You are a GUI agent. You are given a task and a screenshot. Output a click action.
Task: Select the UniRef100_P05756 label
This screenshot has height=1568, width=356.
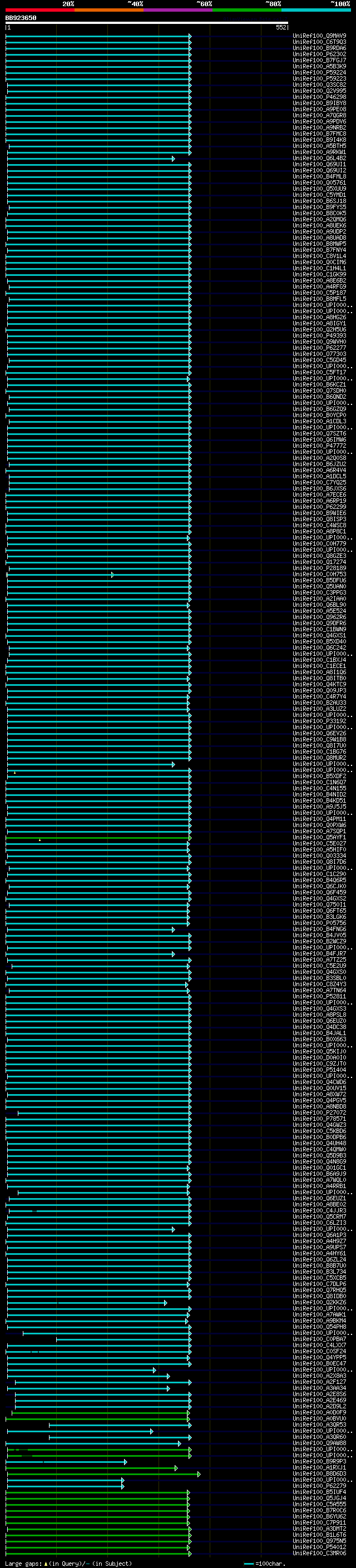[x=319, y=923]
